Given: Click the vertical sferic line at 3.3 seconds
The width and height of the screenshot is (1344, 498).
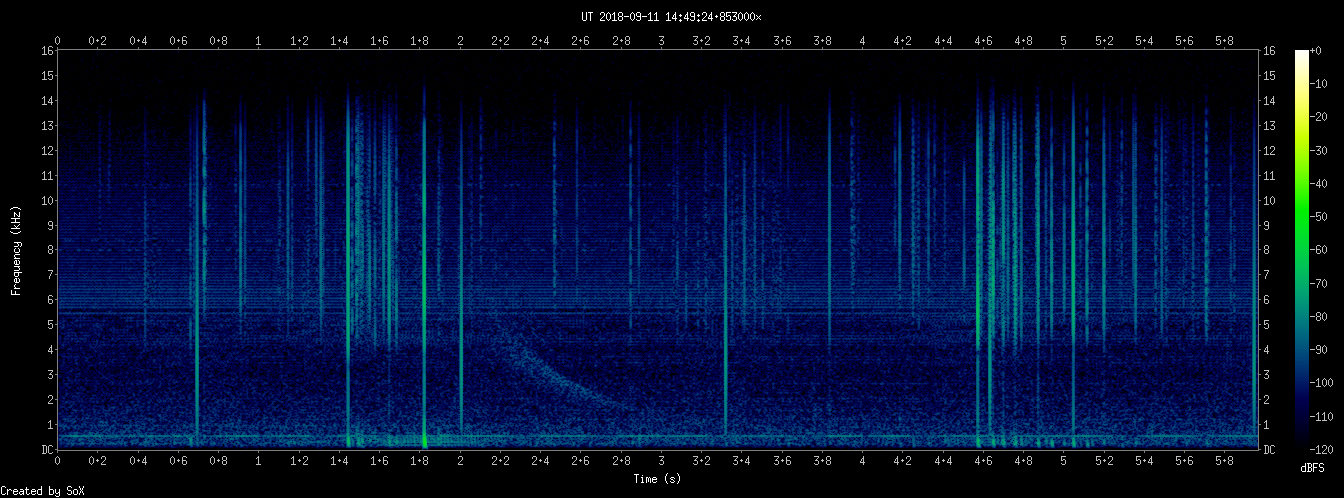Looking at the screenshot, I should coord(726,270).
